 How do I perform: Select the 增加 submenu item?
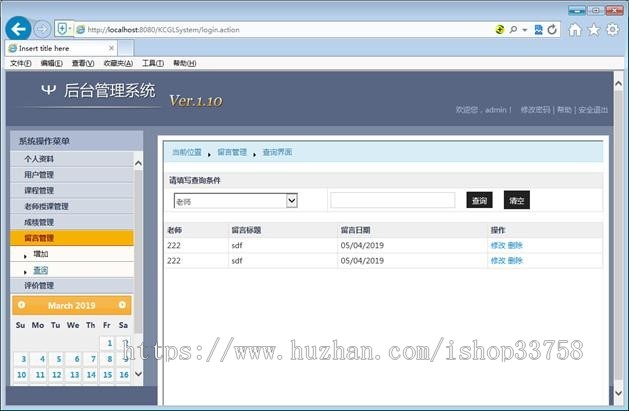tap(41, 254)
